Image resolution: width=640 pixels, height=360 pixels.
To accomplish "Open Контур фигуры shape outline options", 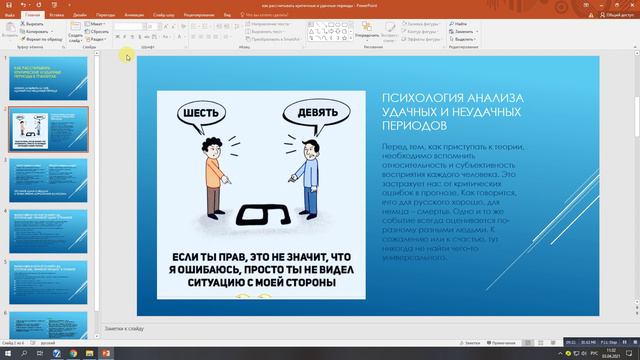I will point(420,31).
